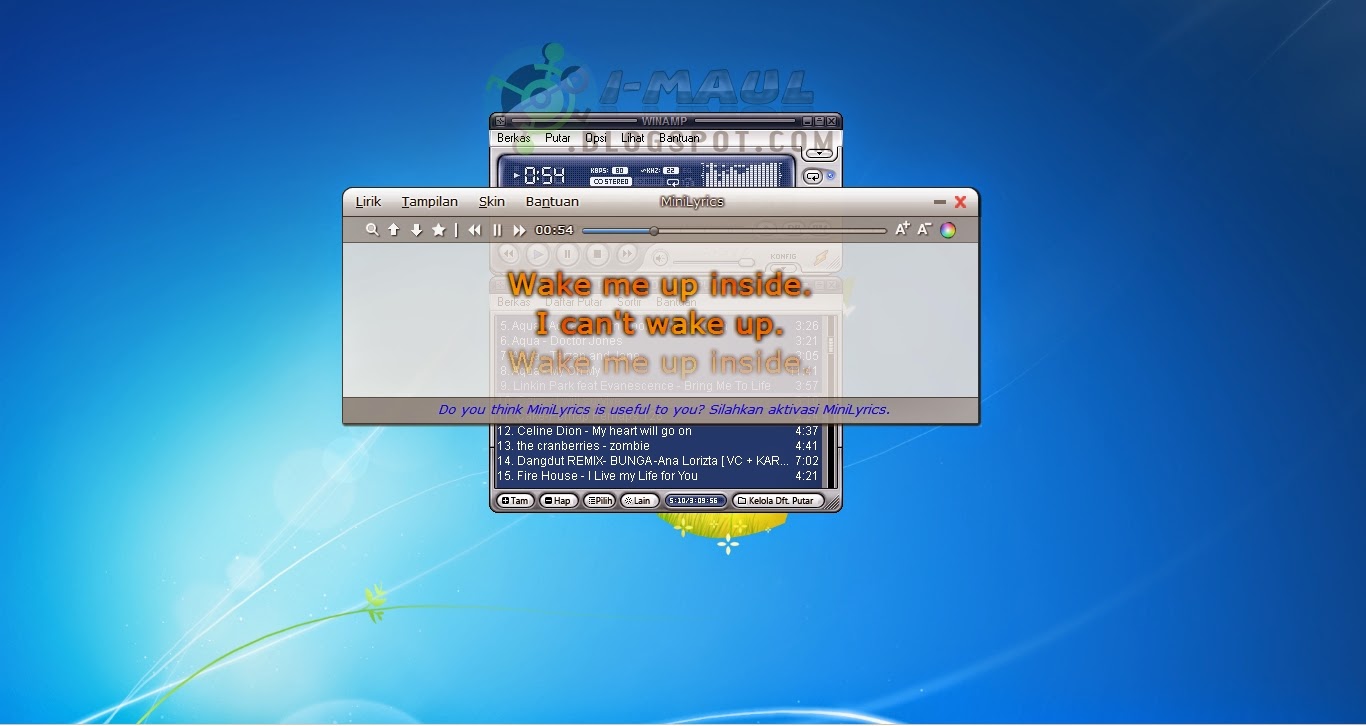Screen dimensions: 1366x726
Task: Open the Lirik menu in MiniLyrics
Action: click(x=368, y=202)
